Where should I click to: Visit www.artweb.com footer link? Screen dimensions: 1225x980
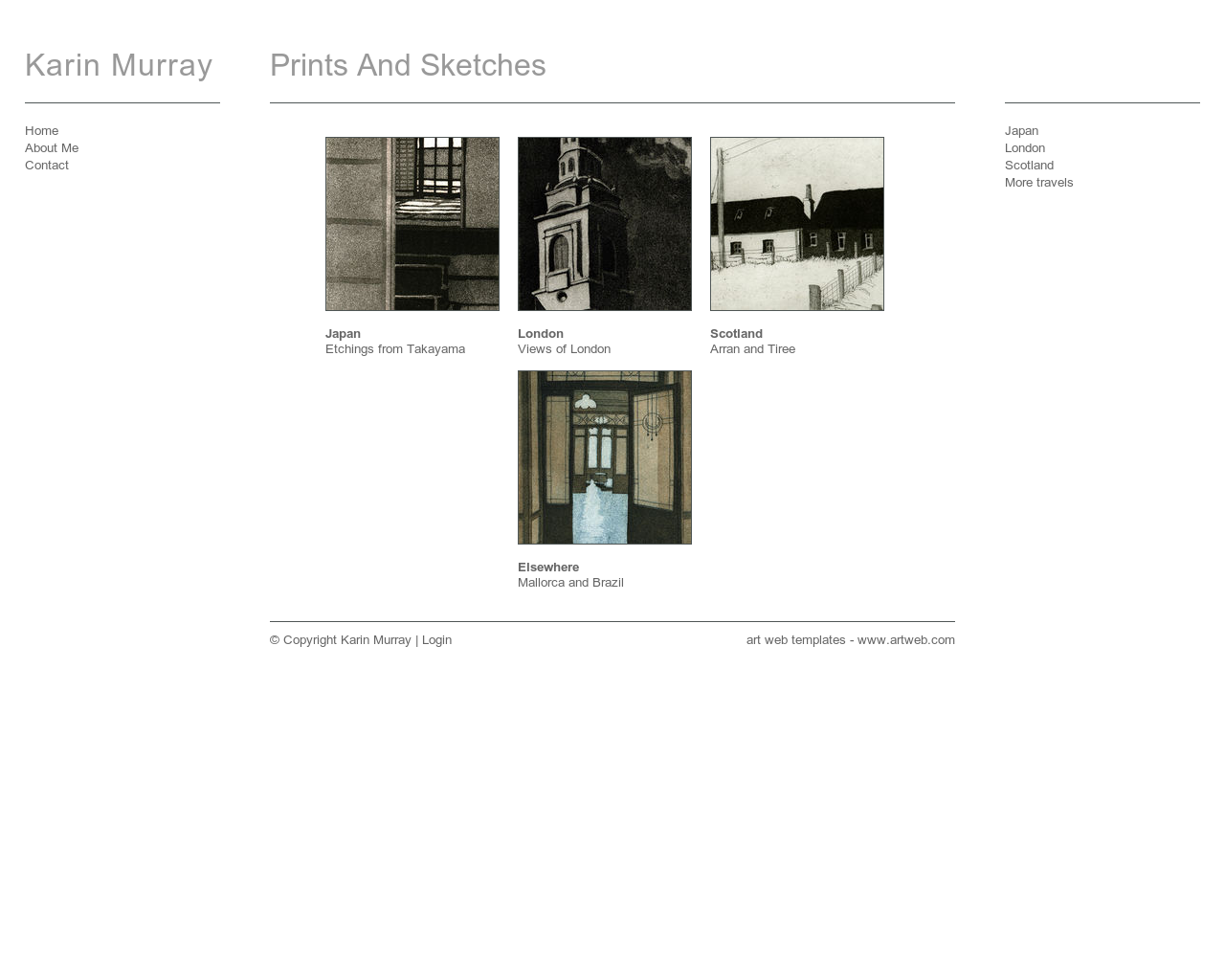[x=905, y=640]
